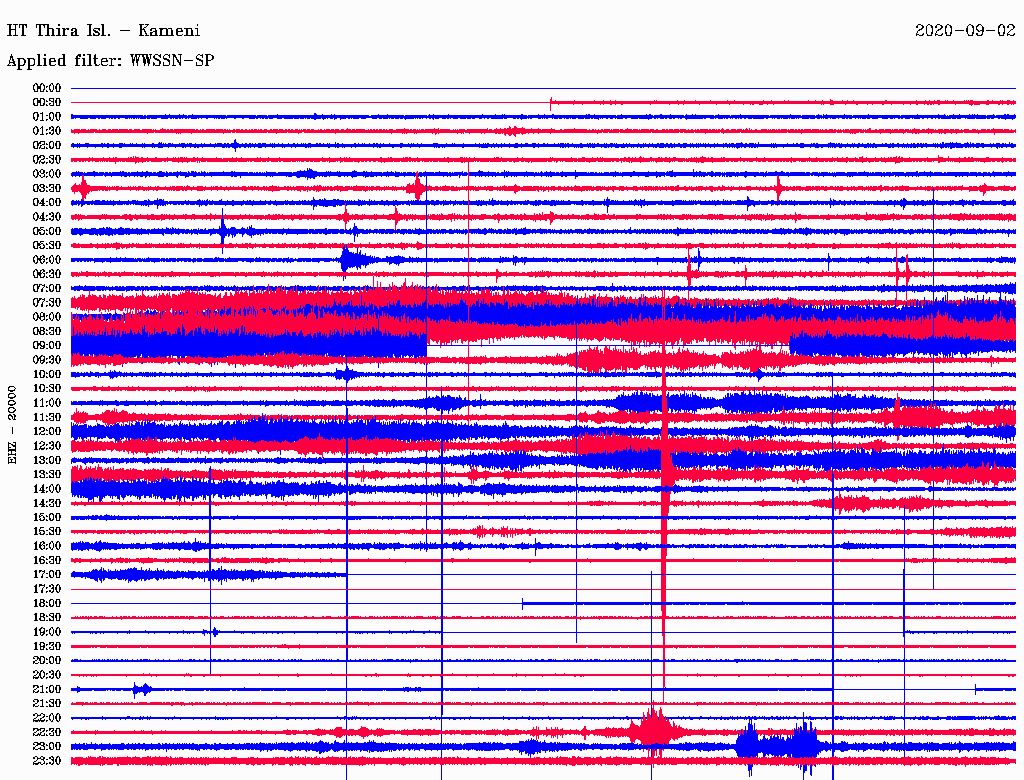Click the 21:00 time label
The image size is (1024, 780).
coord(47,690)
